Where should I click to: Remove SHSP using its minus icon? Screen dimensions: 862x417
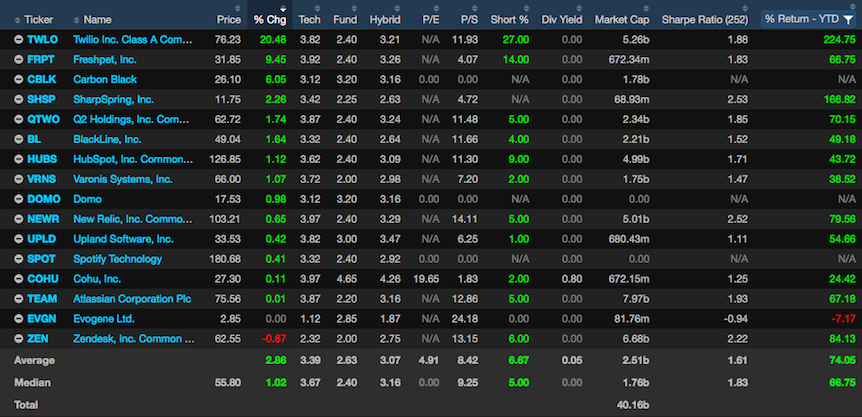click(19, 99)
